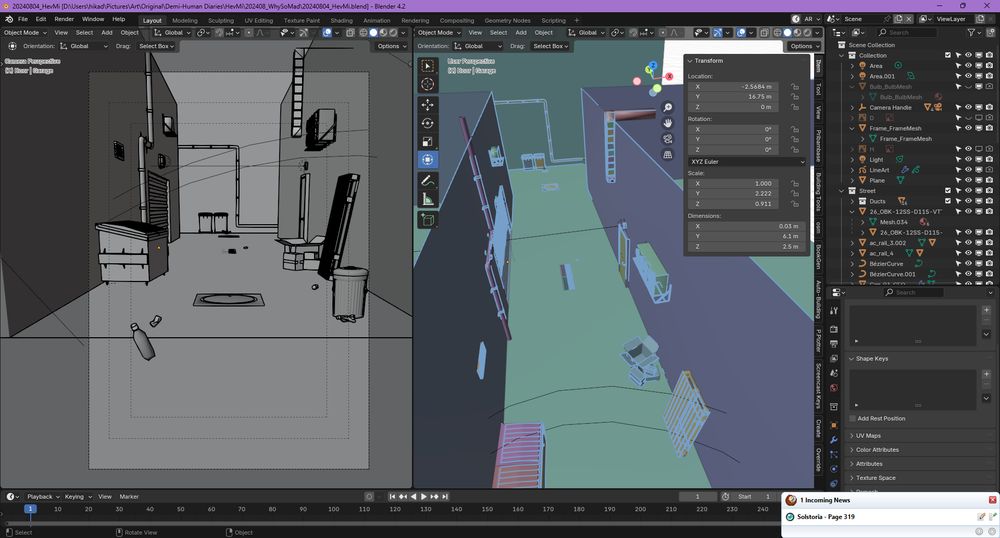Open left viewport Orientation Global dropdown
This screenshot has width=1000, height=538.
point(84,46)
